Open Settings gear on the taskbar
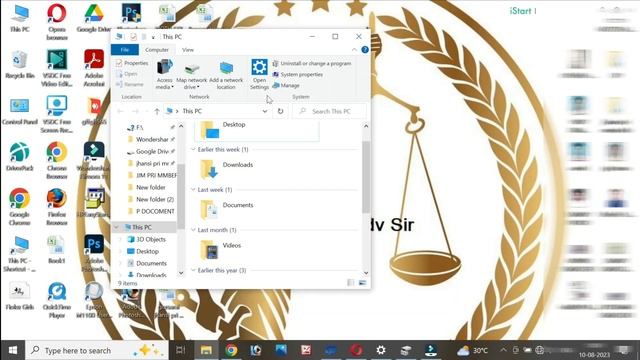This screenshot has height=360, width=640. 381,350
